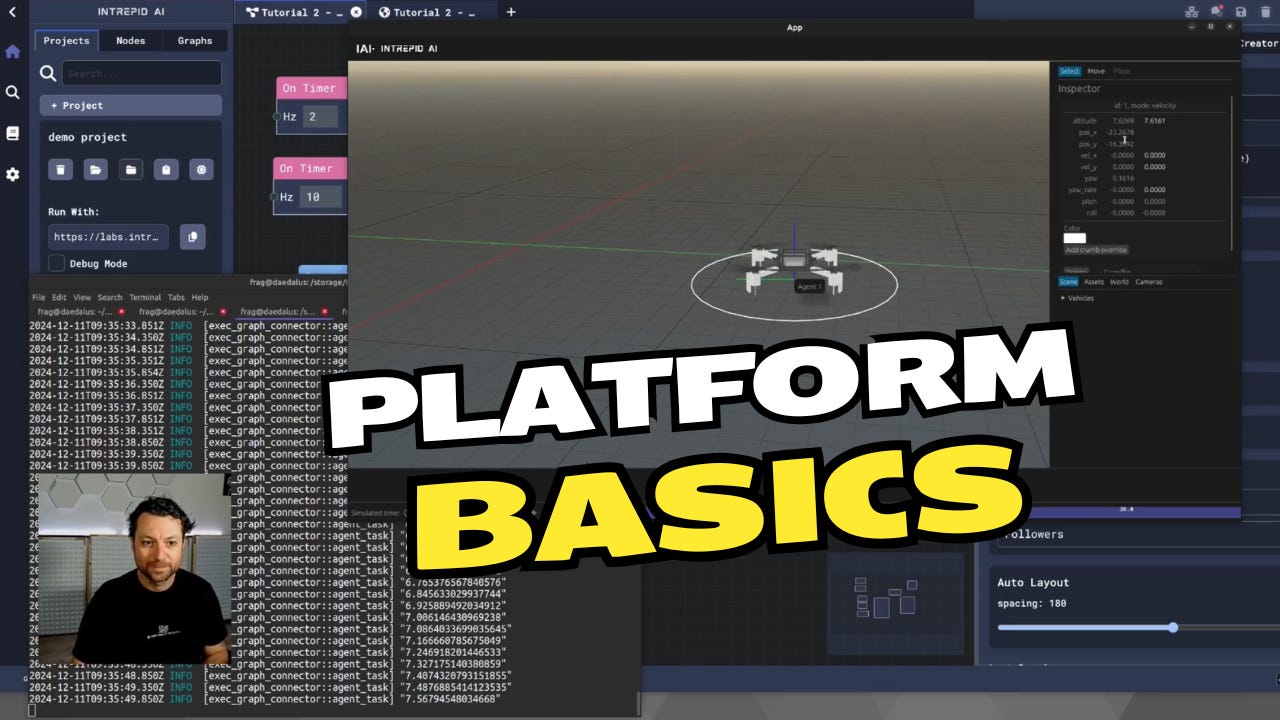The width and height of the screenshot is (1280, 720).
Task: Click the Hz field containing 10
Action: click(322, 197)
